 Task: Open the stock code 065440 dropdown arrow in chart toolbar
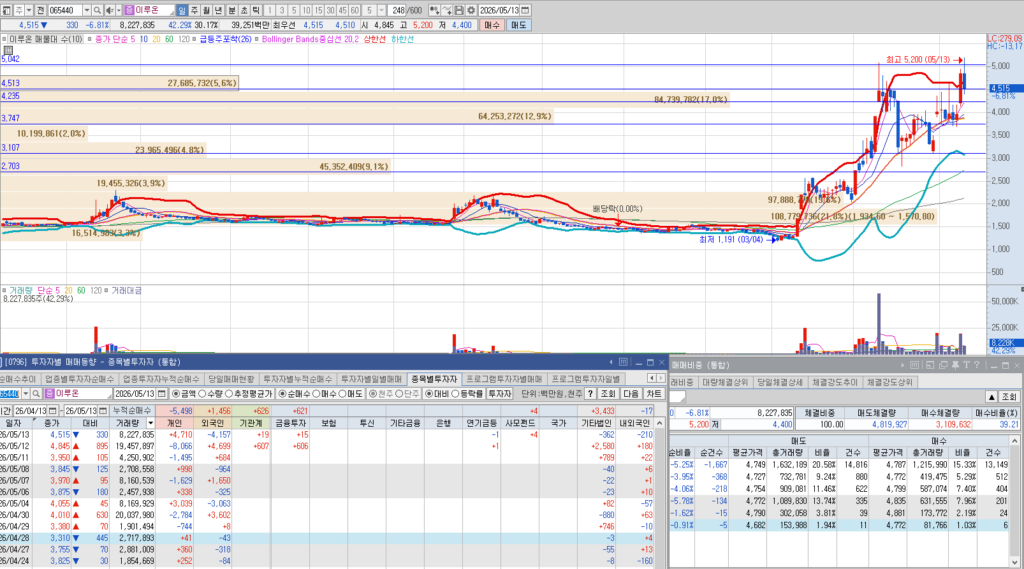87,10
